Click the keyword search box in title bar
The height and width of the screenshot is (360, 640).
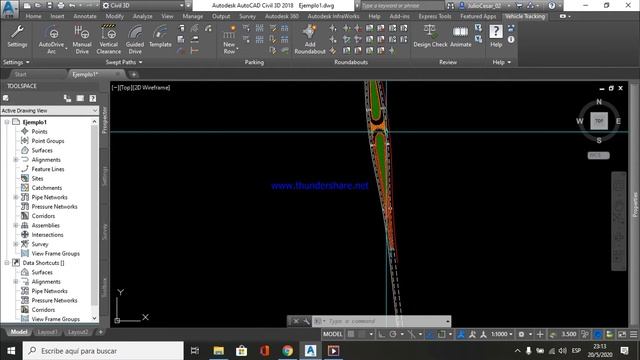402,6
